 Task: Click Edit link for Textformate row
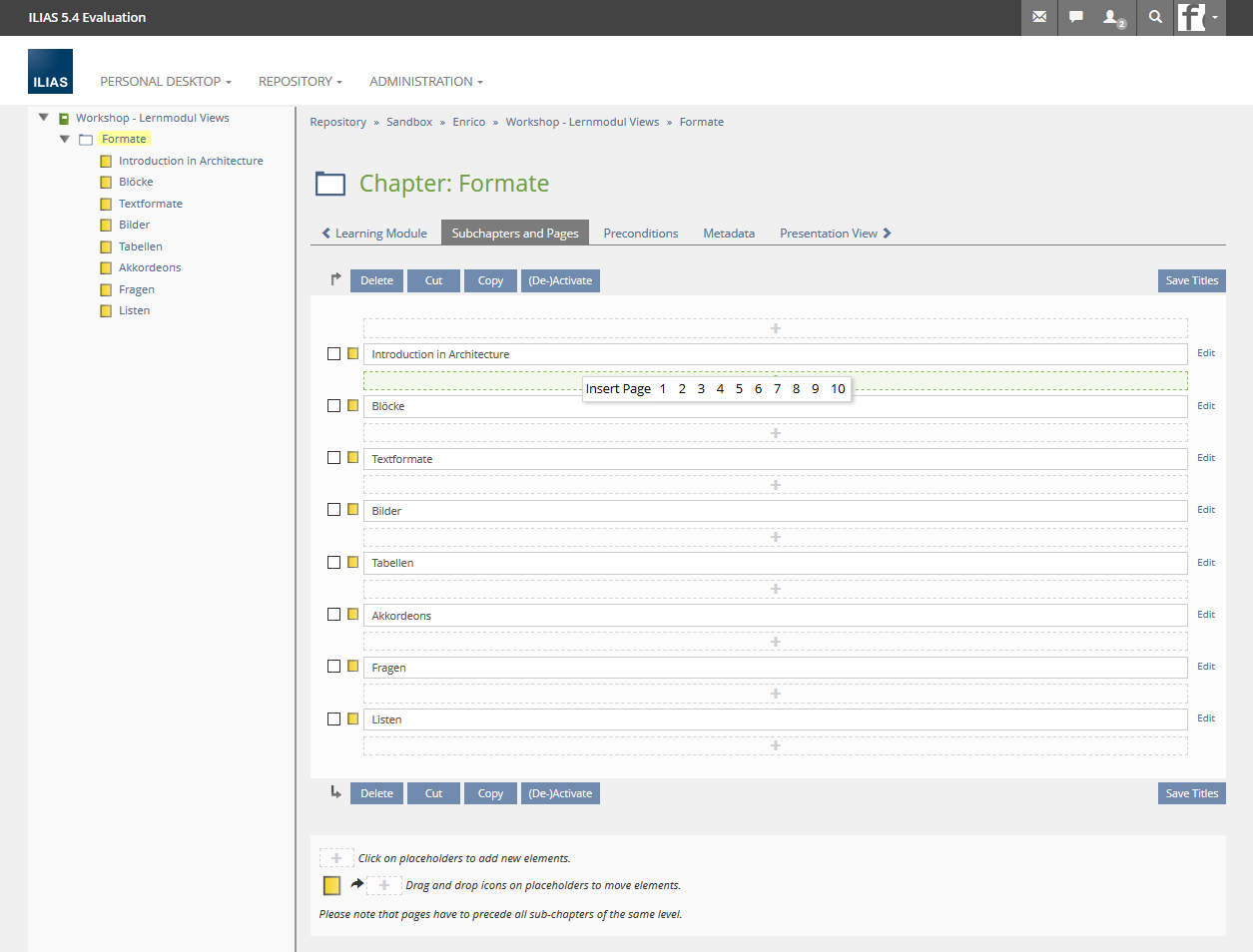coord(1205,458)
